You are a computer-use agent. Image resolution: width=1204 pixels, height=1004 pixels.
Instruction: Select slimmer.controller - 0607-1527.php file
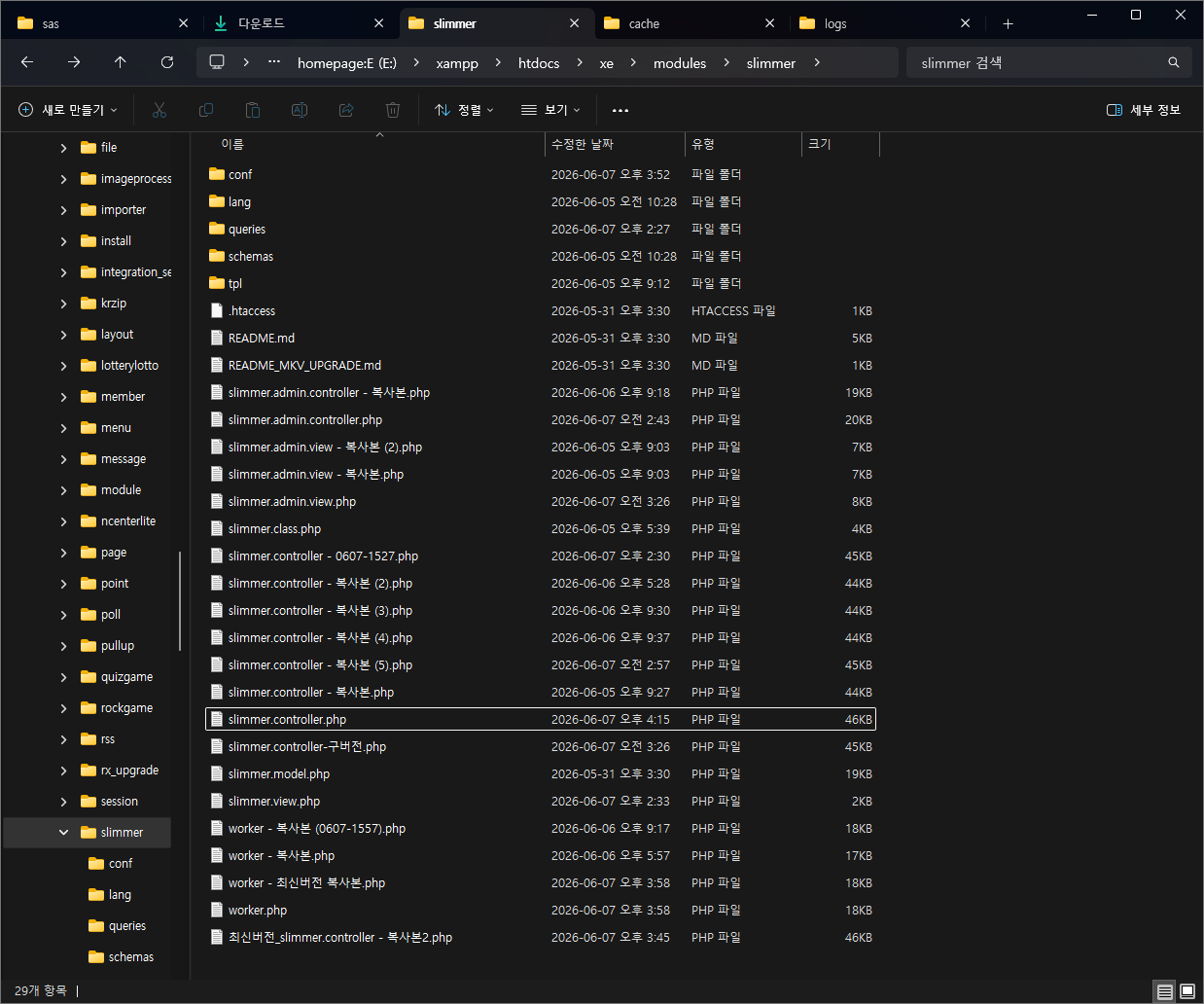tap(541, 556)
